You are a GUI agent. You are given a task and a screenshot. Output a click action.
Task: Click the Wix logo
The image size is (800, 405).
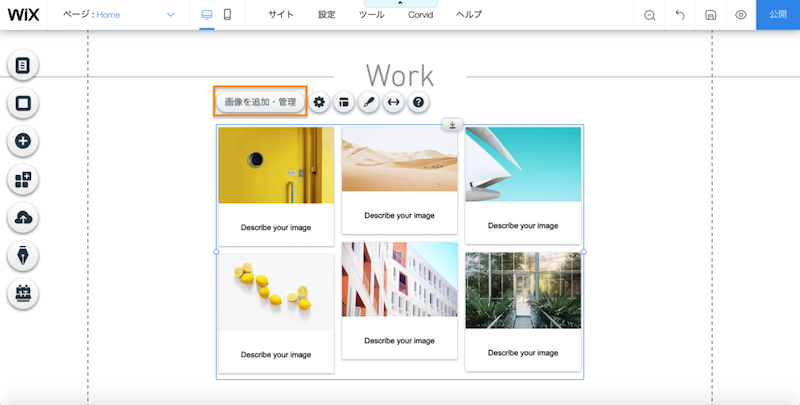click(x=23, y=15)
